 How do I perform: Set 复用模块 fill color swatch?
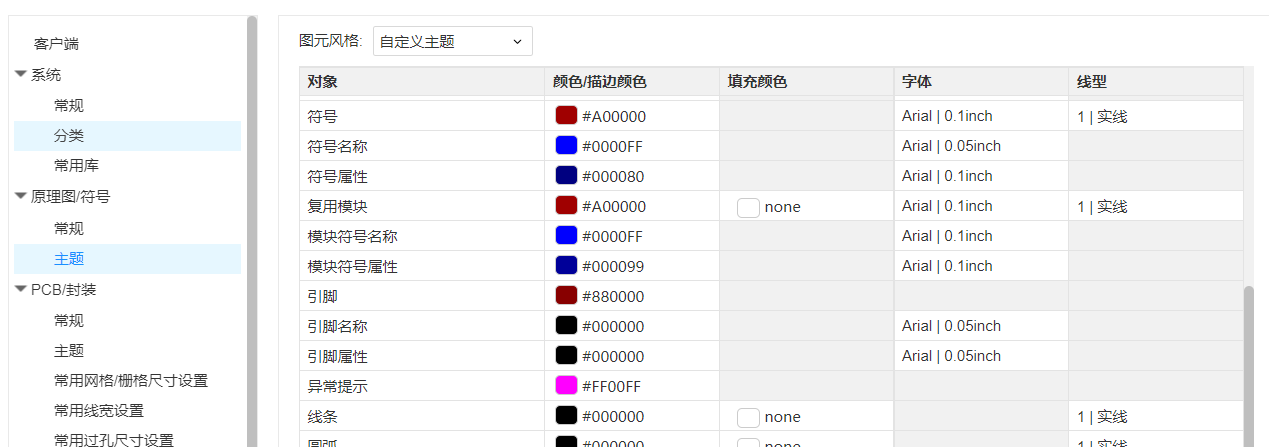coord(748,207)
